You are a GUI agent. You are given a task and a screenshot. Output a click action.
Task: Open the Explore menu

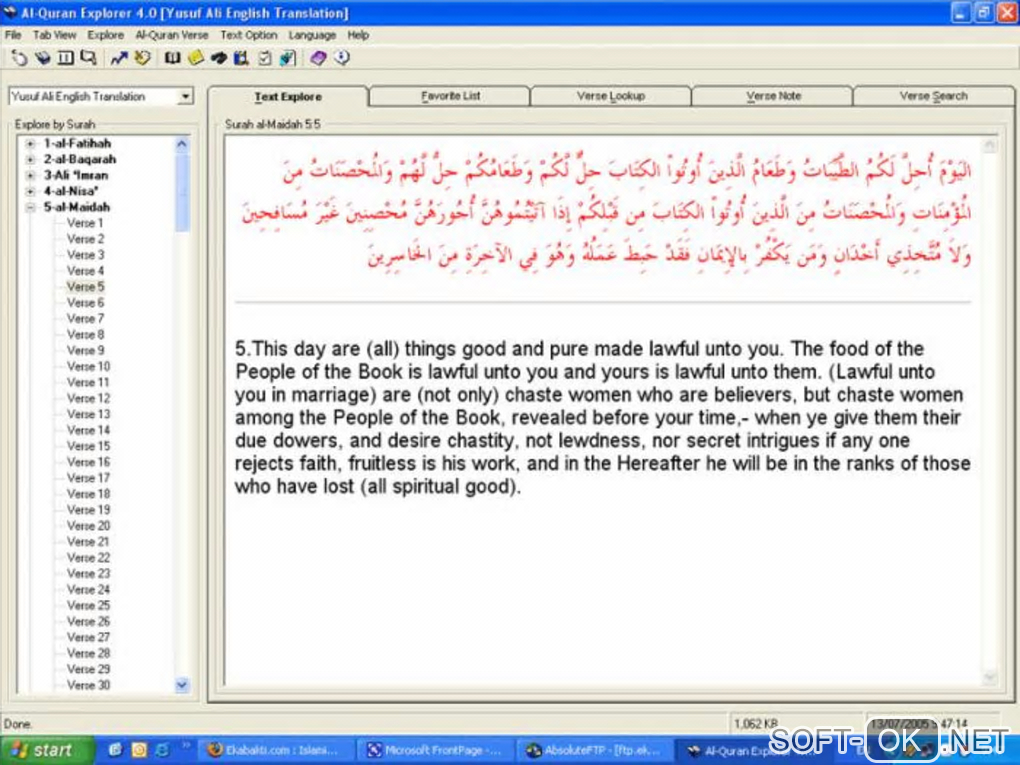pyautogui.click(x=105, y=35)
